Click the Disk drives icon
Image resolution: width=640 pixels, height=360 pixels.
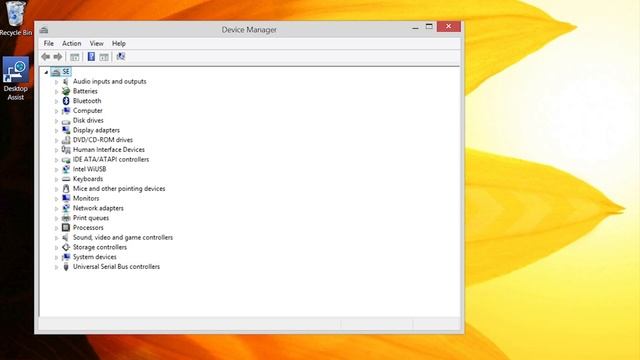66,121
